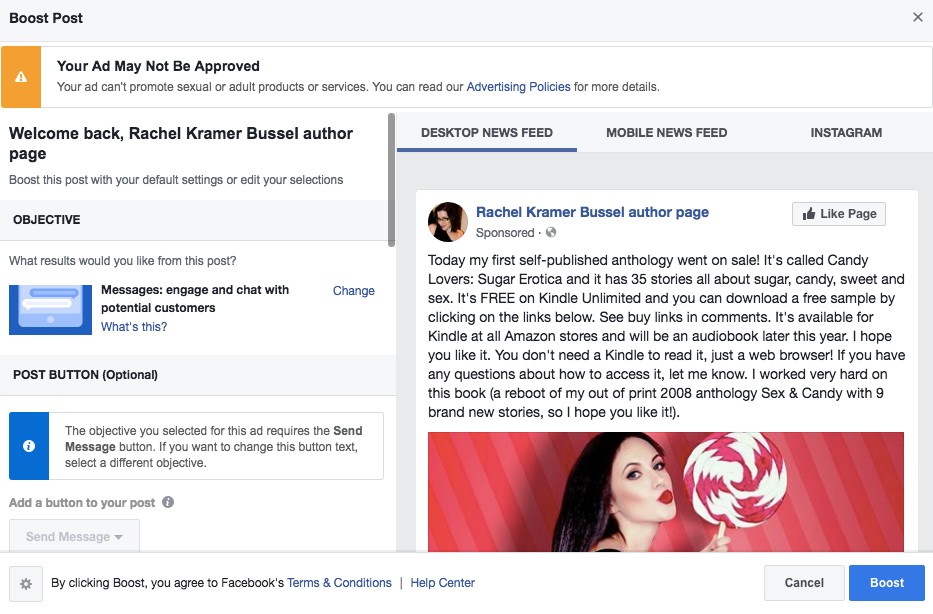Close the Boost Post dialog
The width and height of the screenshot is (933, 614).
(918, 17)
